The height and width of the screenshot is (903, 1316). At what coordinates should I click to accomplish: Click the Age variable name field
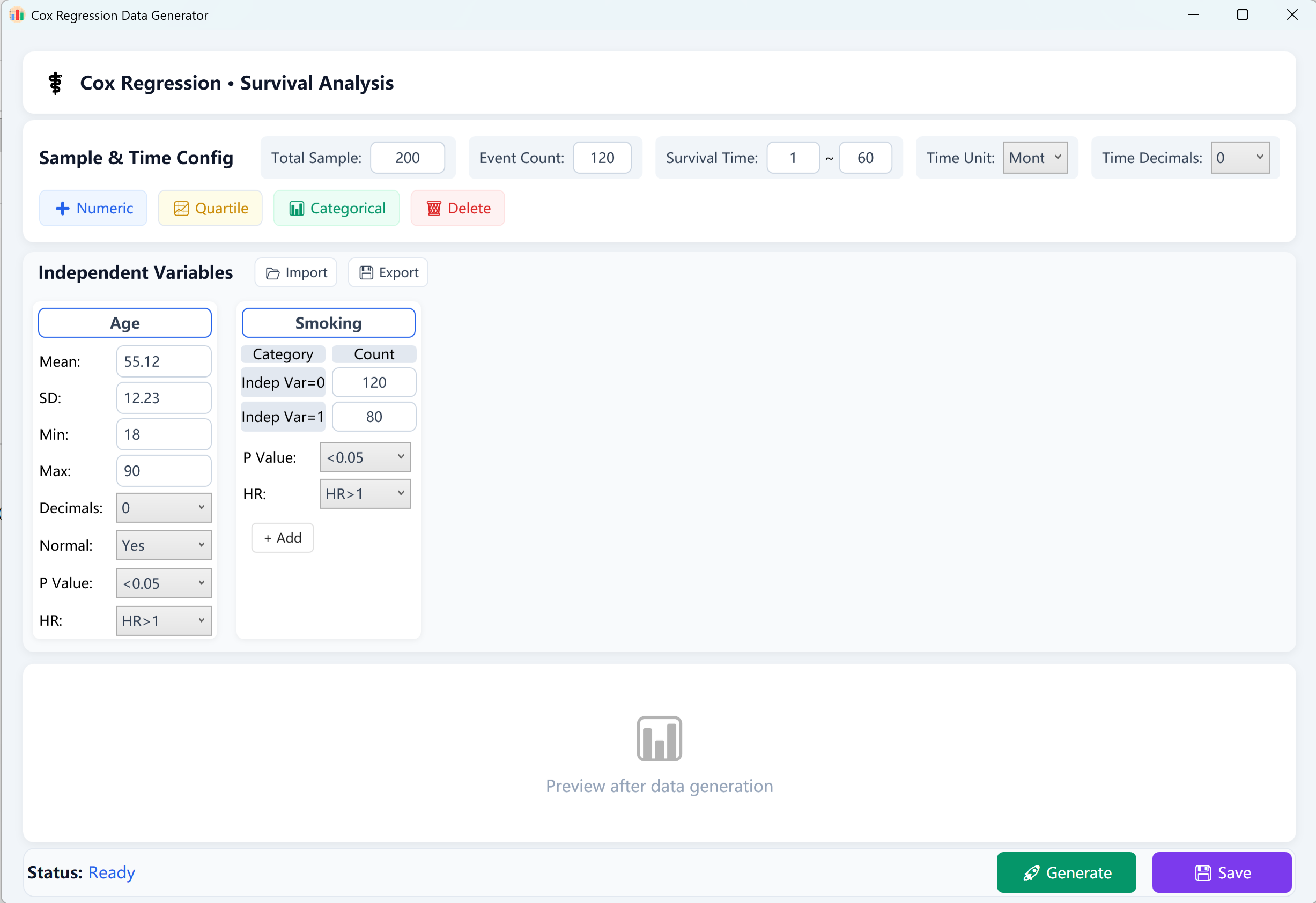pos(124,323)
